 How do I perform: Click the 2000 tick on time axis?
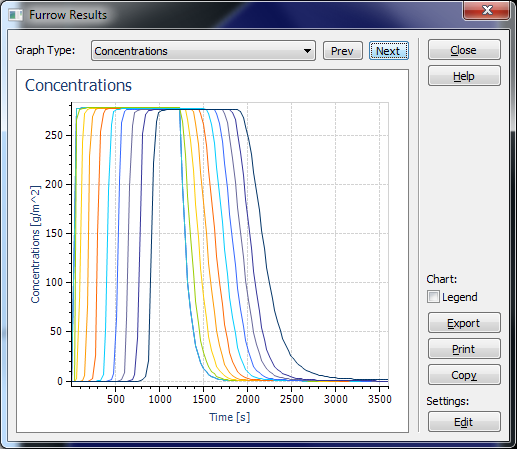(247, 399)
